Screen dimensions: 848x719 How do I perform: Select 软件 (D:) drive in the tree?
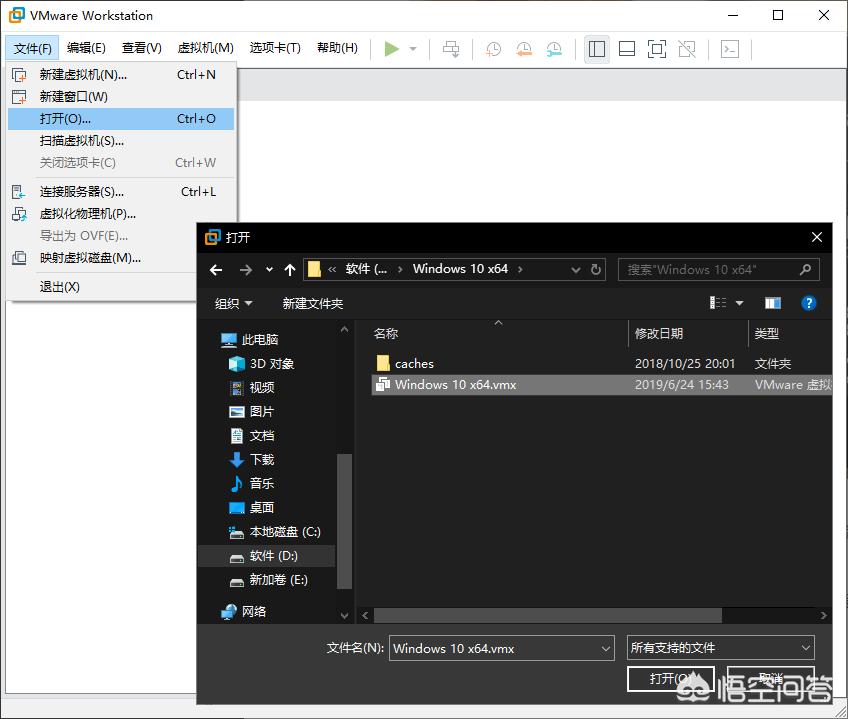pyautogui.click(x=267, y=556)
